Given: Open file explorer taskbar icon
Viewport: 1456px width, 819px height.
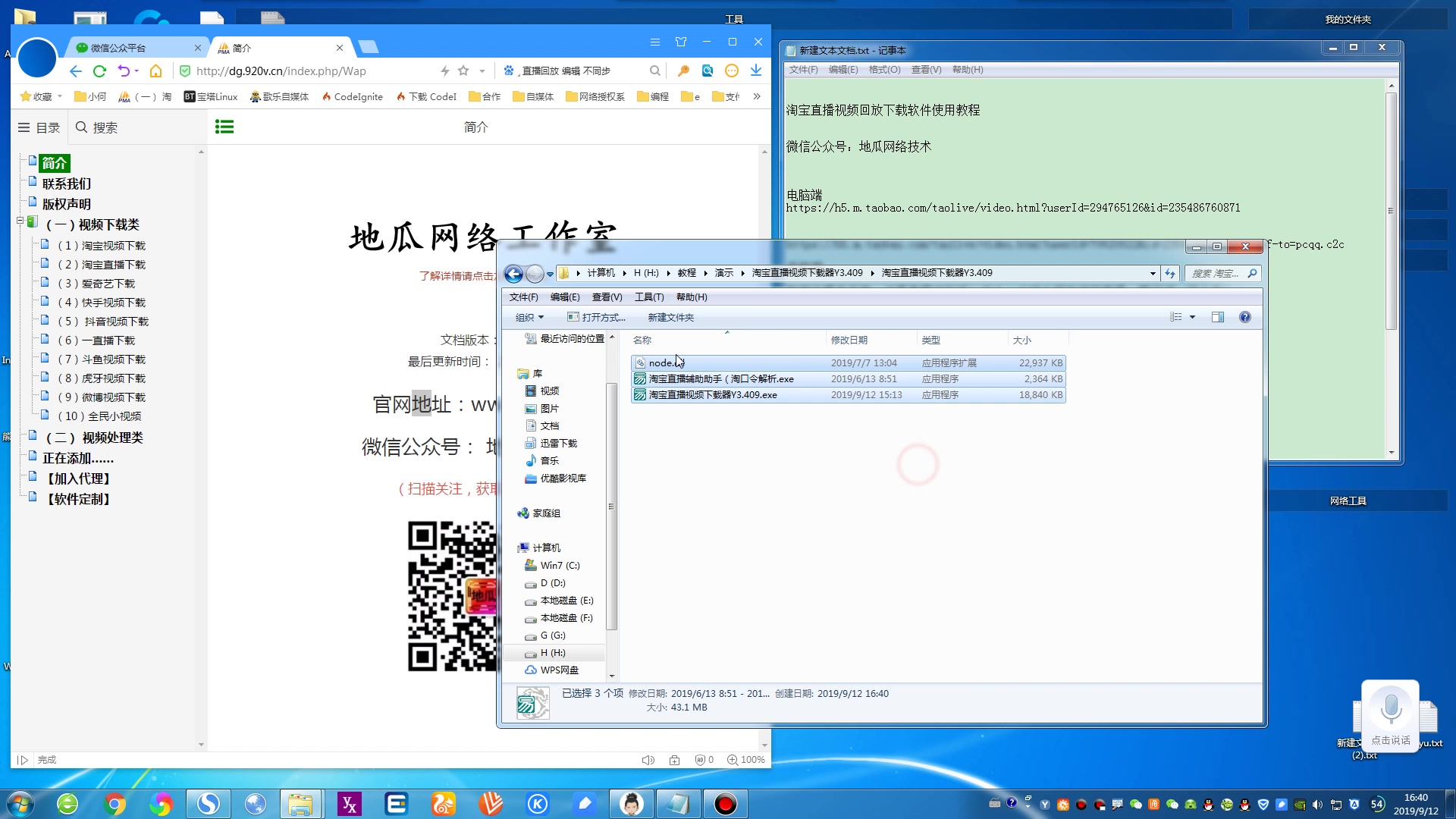Looking at the screenshot, I should pyautogui.click(x=301, y=804).
